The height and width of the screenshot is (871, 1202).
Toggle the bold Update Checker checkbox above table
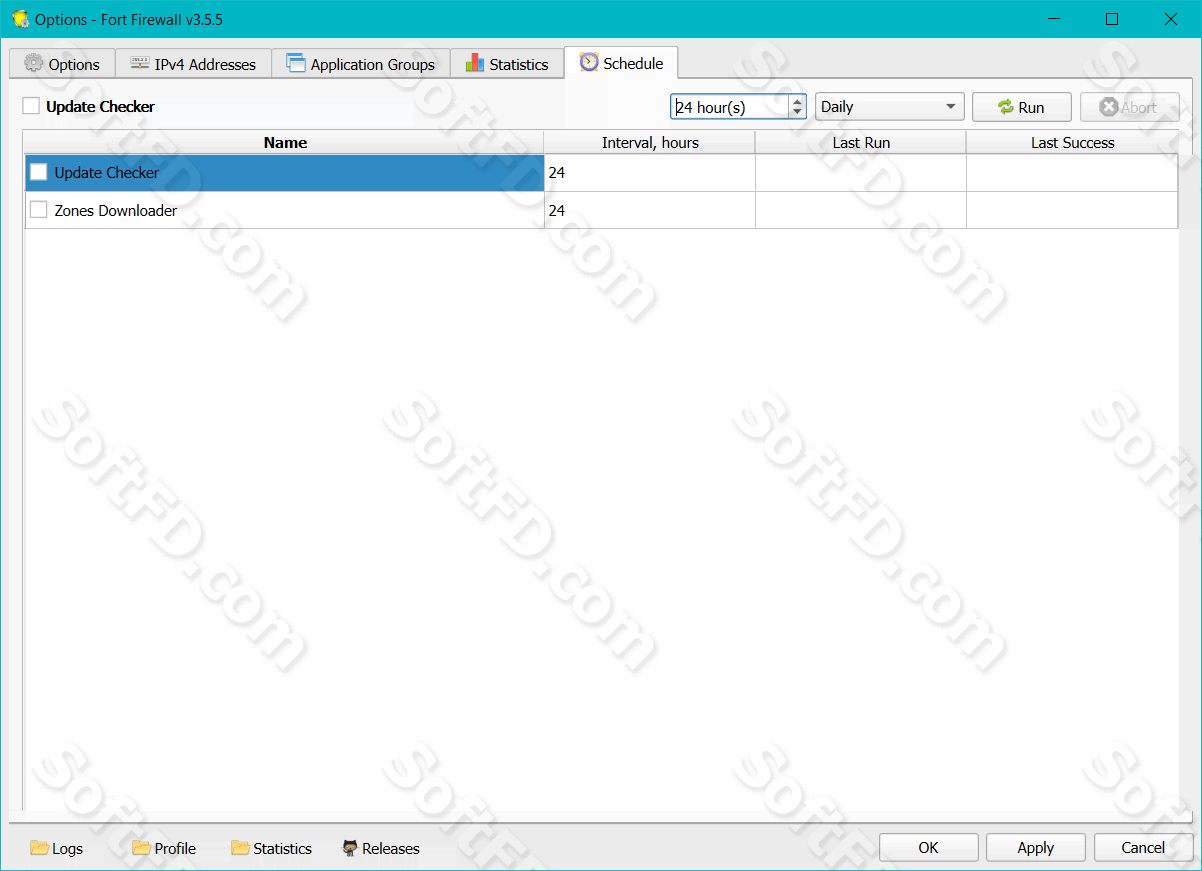[x=31, y=106]
